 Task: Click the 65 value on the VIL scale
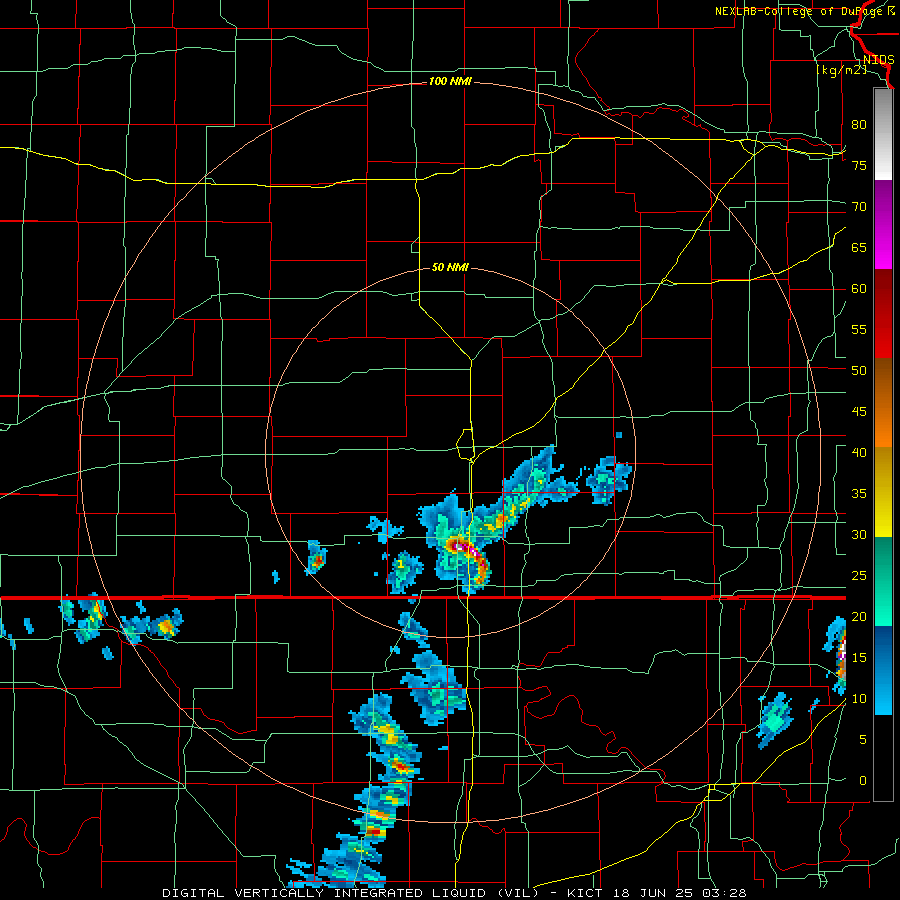(859, 247)
